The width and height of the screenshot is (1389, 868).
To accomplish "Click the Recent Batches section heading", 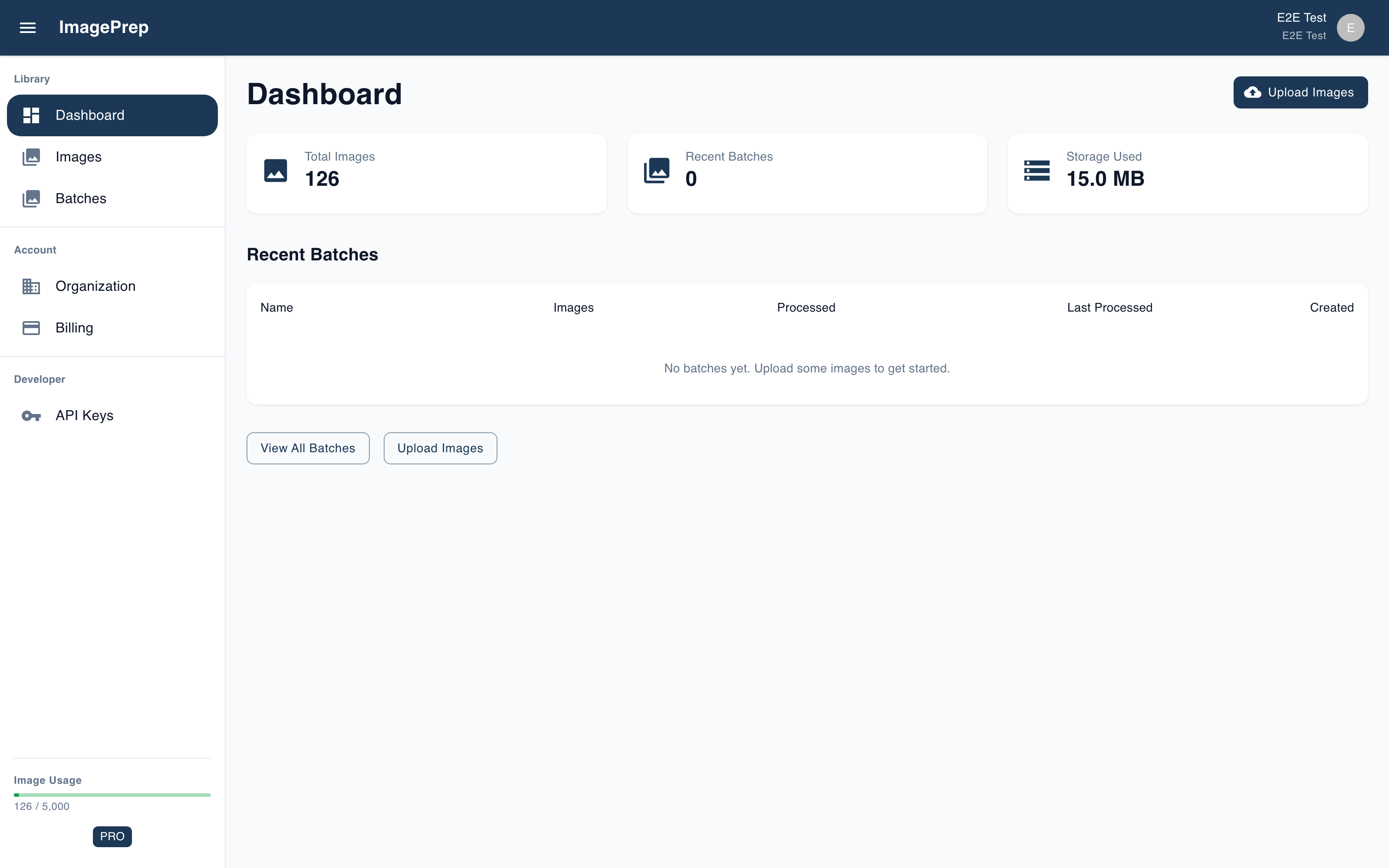I will (312, 255).
